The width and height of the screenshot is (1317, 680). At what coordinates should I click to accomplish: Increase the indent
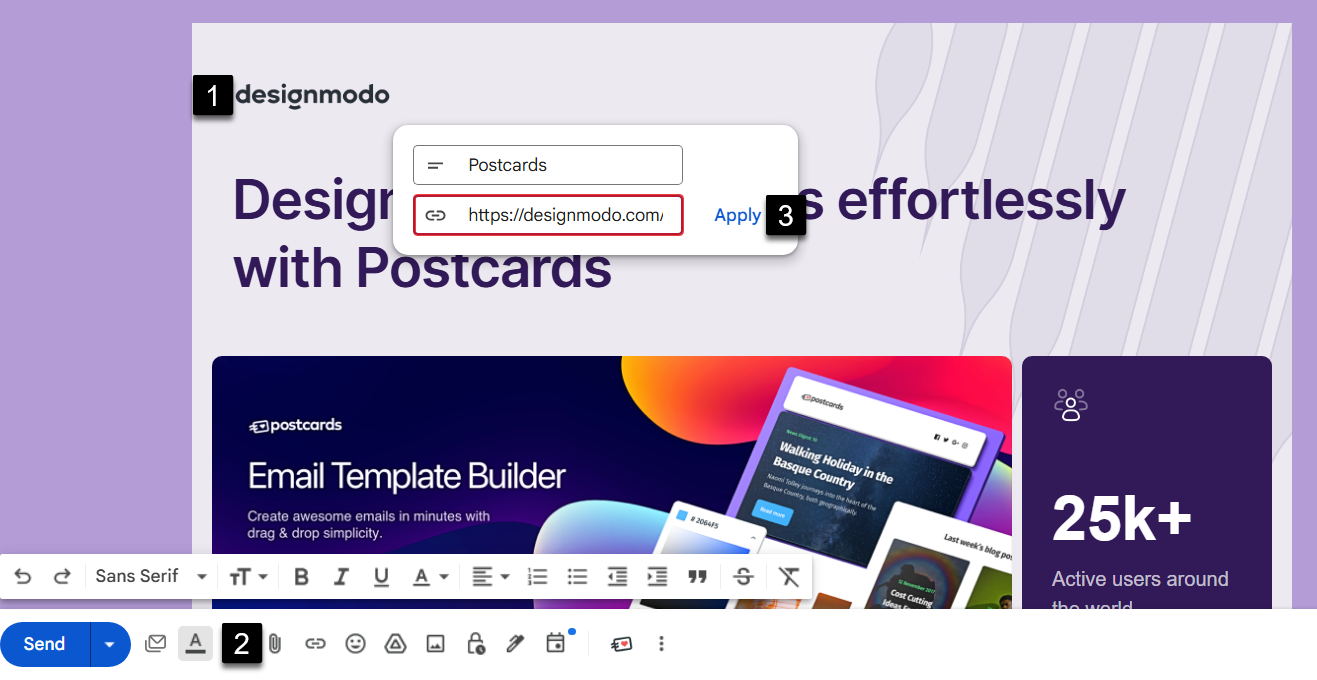pos(657,577)
